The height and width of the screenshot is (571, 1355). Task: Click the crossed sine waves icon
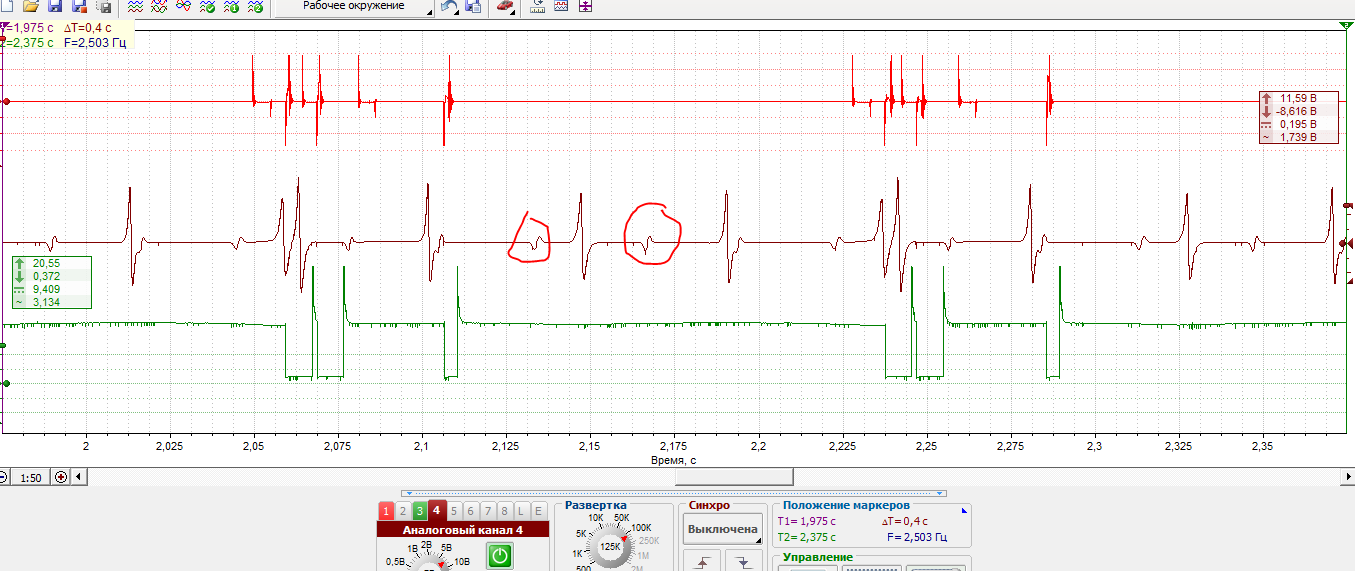pos(183,6)
